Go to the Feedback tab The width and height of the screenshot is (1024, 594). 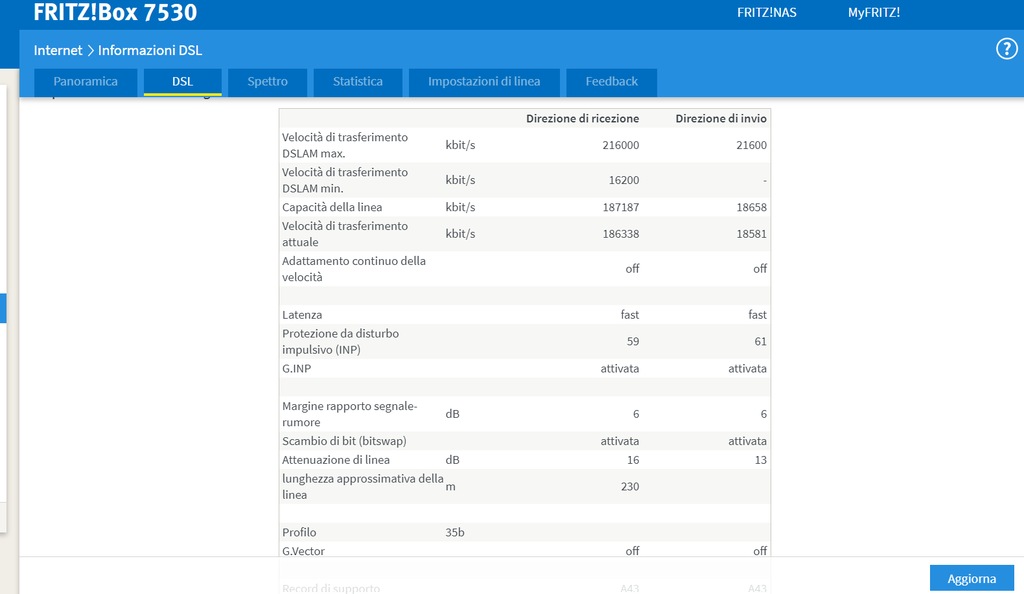click(x=611, y=82)
